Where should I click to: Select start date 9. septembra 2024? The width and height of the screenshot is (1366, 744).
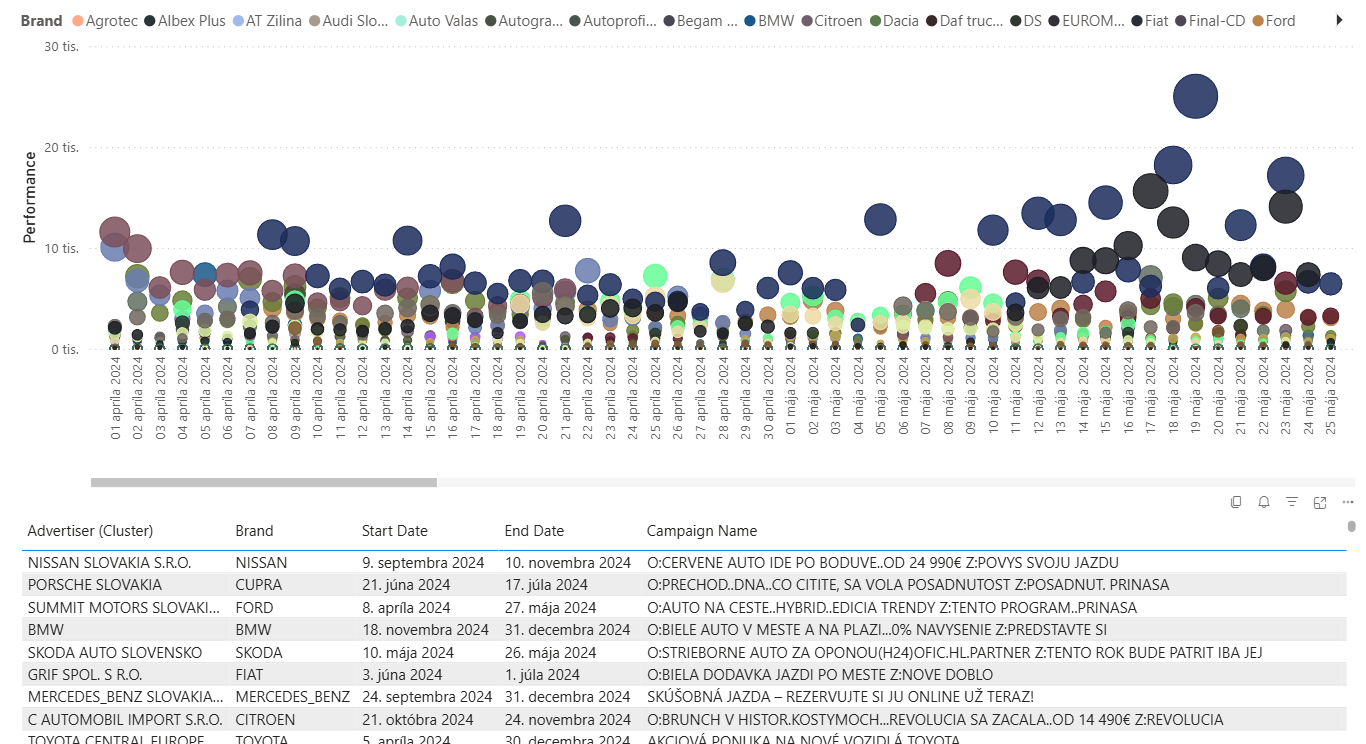pyautogui.click(x=423, y=562)
